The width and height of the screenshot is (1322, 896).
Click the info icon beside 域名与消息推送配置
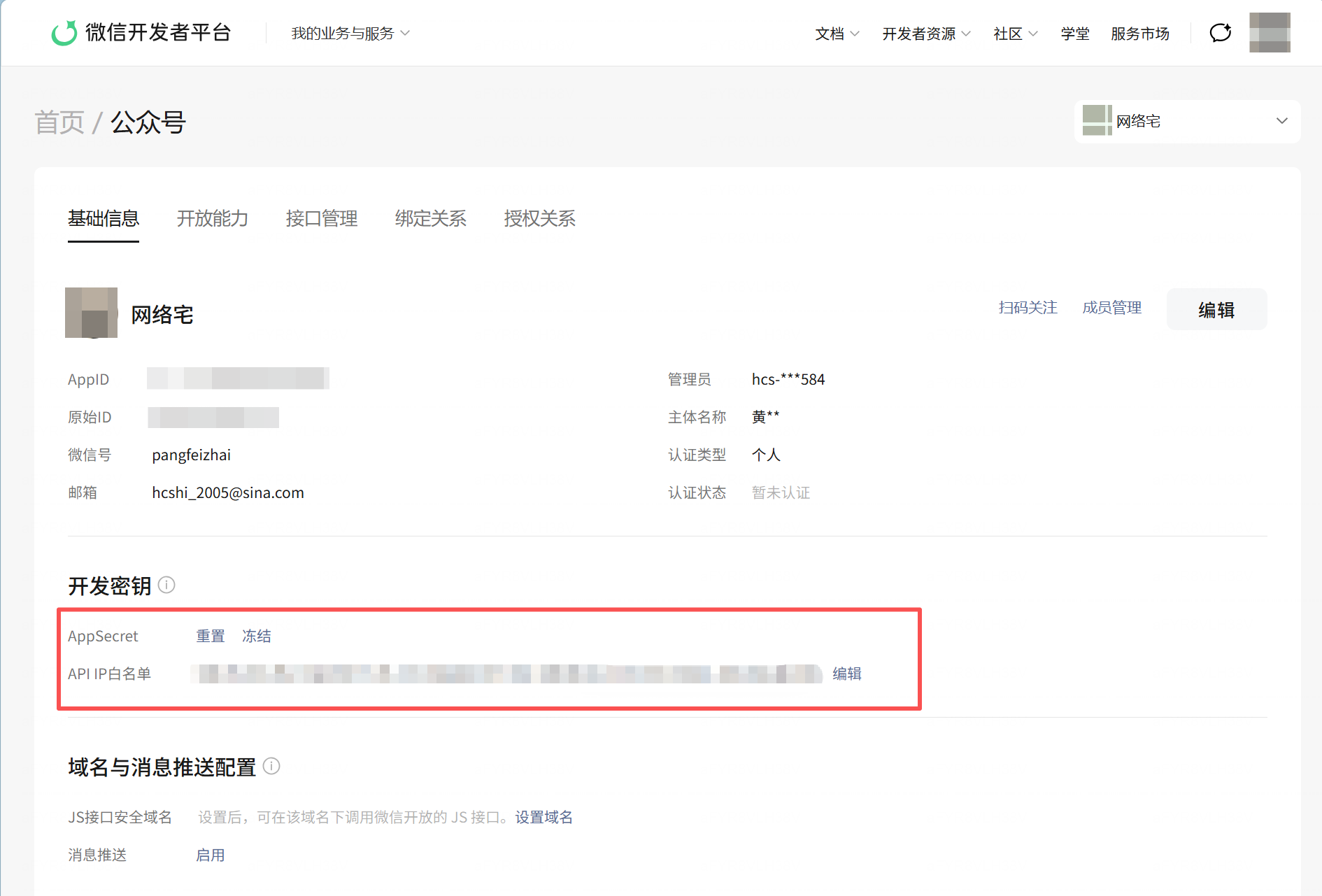[x=271, y=766]
